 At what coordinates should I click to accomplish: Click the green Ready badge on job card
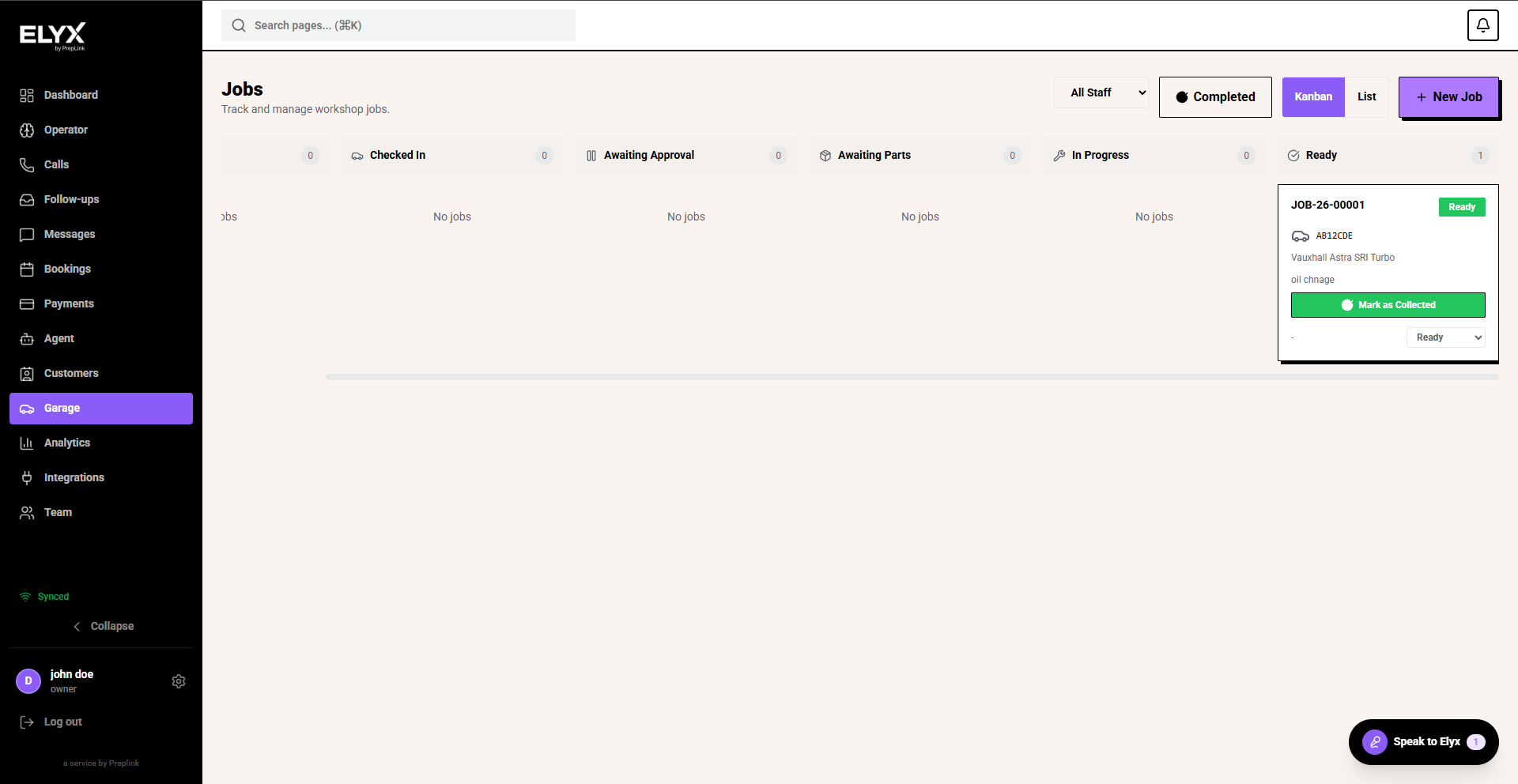[x=1461, y=207]
